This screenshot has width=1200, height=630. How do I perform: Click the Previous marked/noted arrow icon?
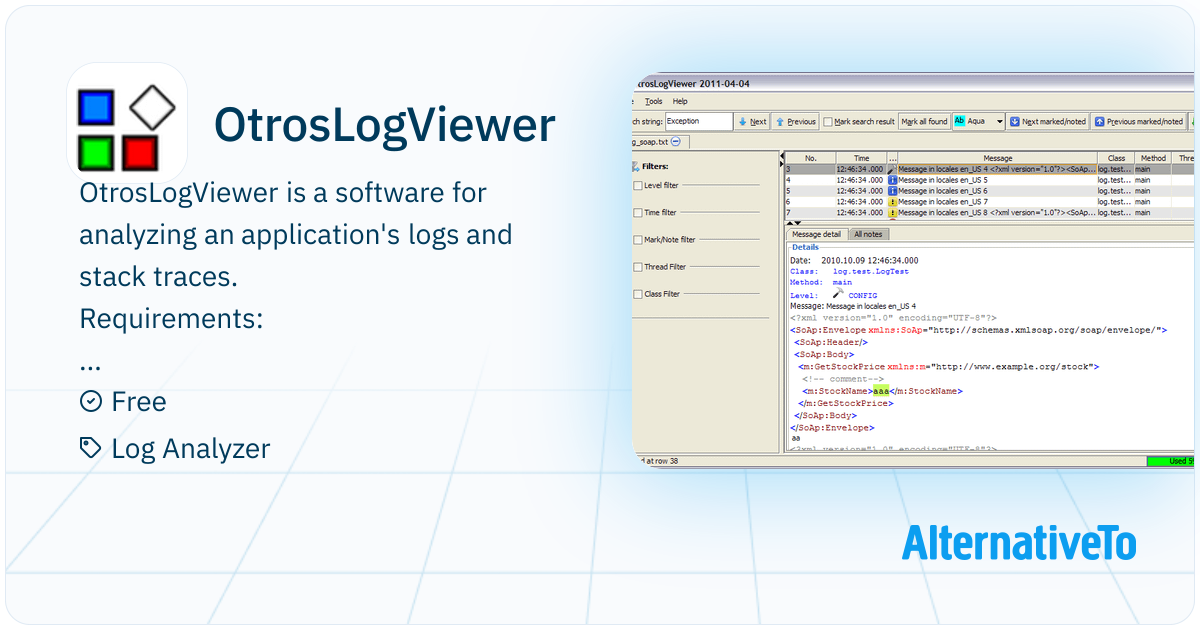click(x=1099, y=122)
